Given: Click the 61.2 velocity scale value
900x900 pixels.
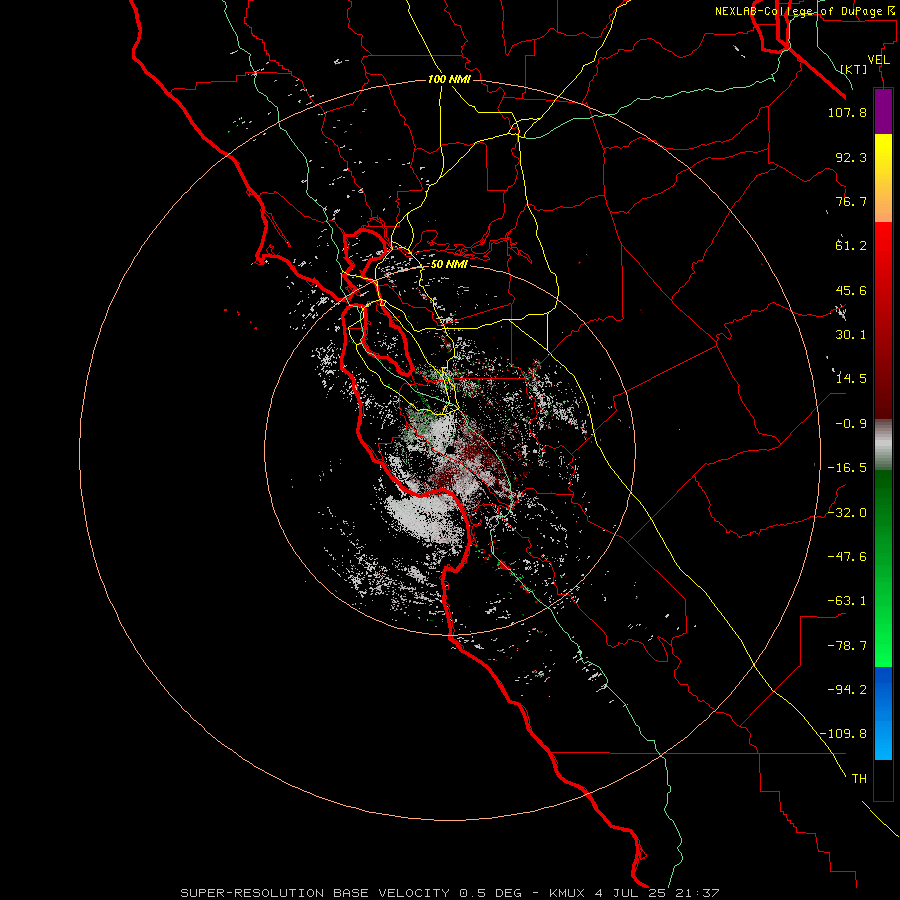Looking at the screenshot, I should [851, 246].
